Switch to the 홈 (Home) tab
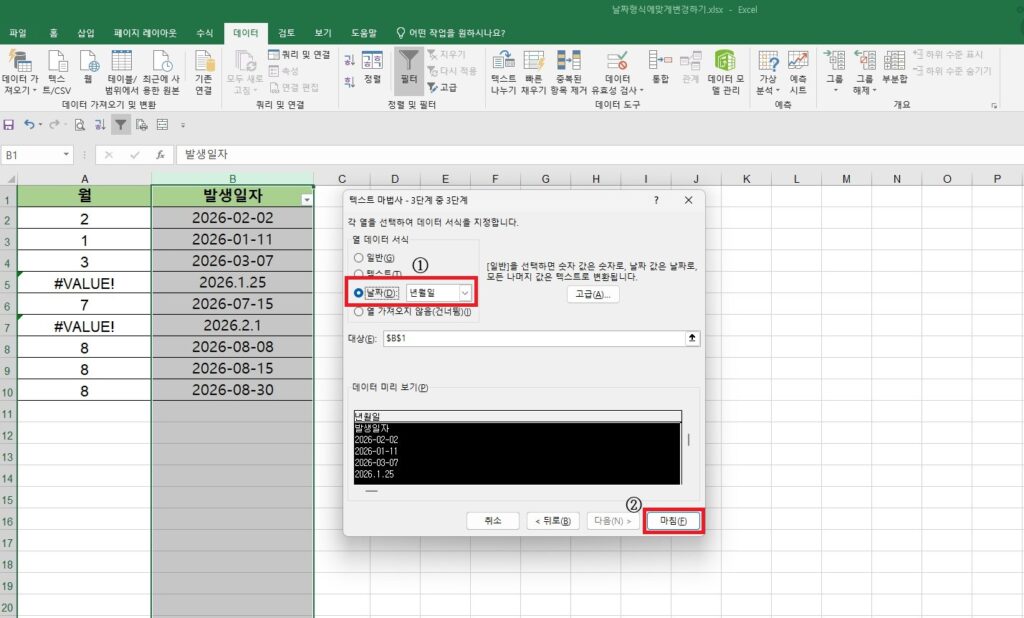Image resolution: width=1024 pixels, height=618 pixels. tap(54, 33)
